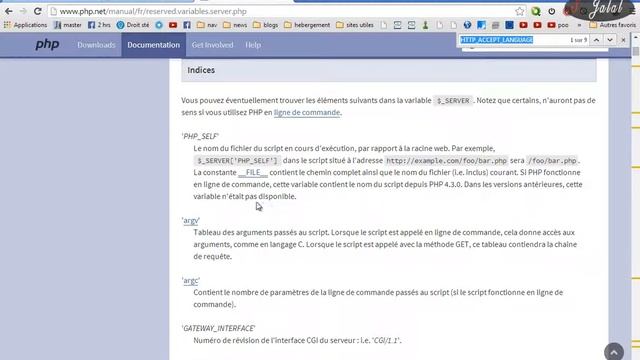Click the power-symbol extension icon

pos(551,11)
